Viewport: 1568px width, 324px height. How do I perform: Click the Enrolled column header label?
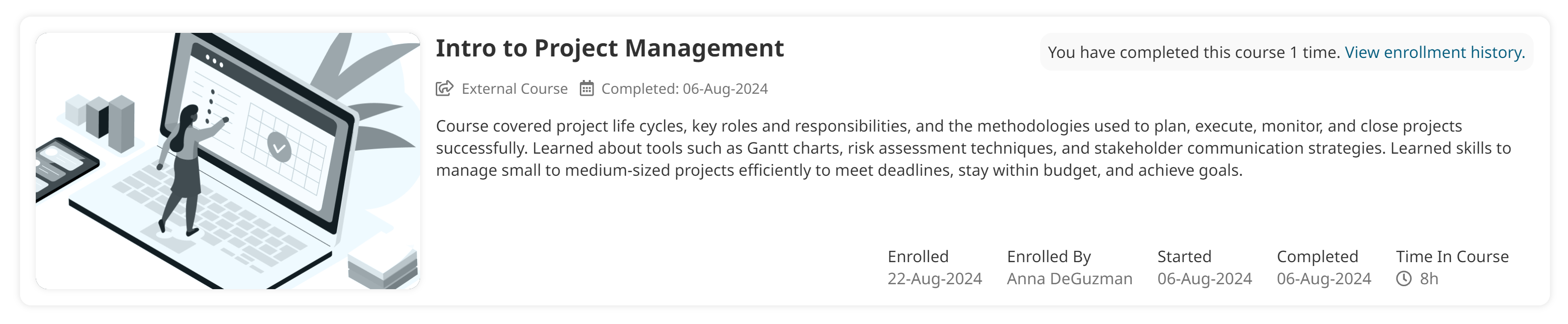point(918,256)
